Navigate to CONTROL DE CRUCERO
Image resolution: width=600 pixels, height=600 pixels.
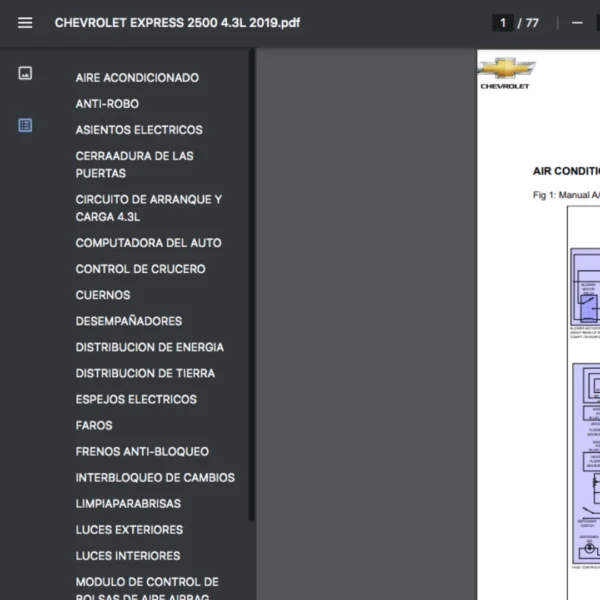coord(140,269)
